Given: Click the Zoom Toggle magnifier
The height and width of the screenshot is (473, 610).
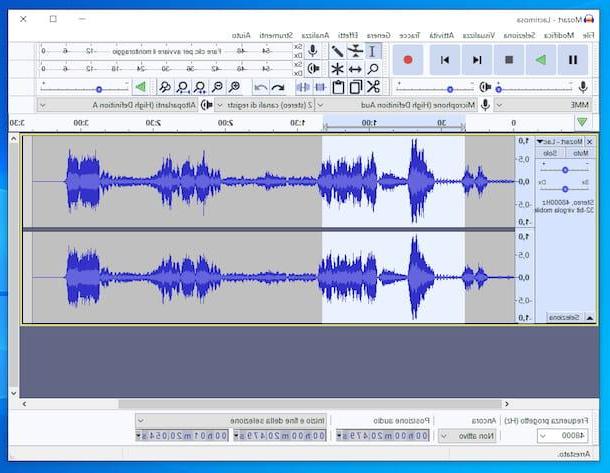Looking at the screenshot, I should click(x=165, y=87).
